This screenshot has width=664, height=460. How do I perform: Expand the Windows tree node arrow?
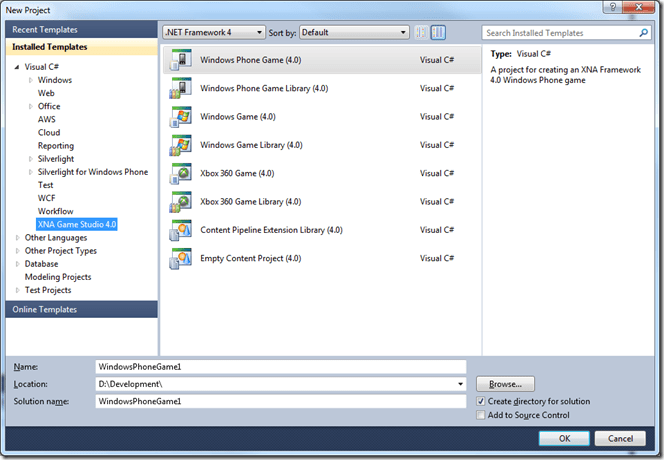30,80
